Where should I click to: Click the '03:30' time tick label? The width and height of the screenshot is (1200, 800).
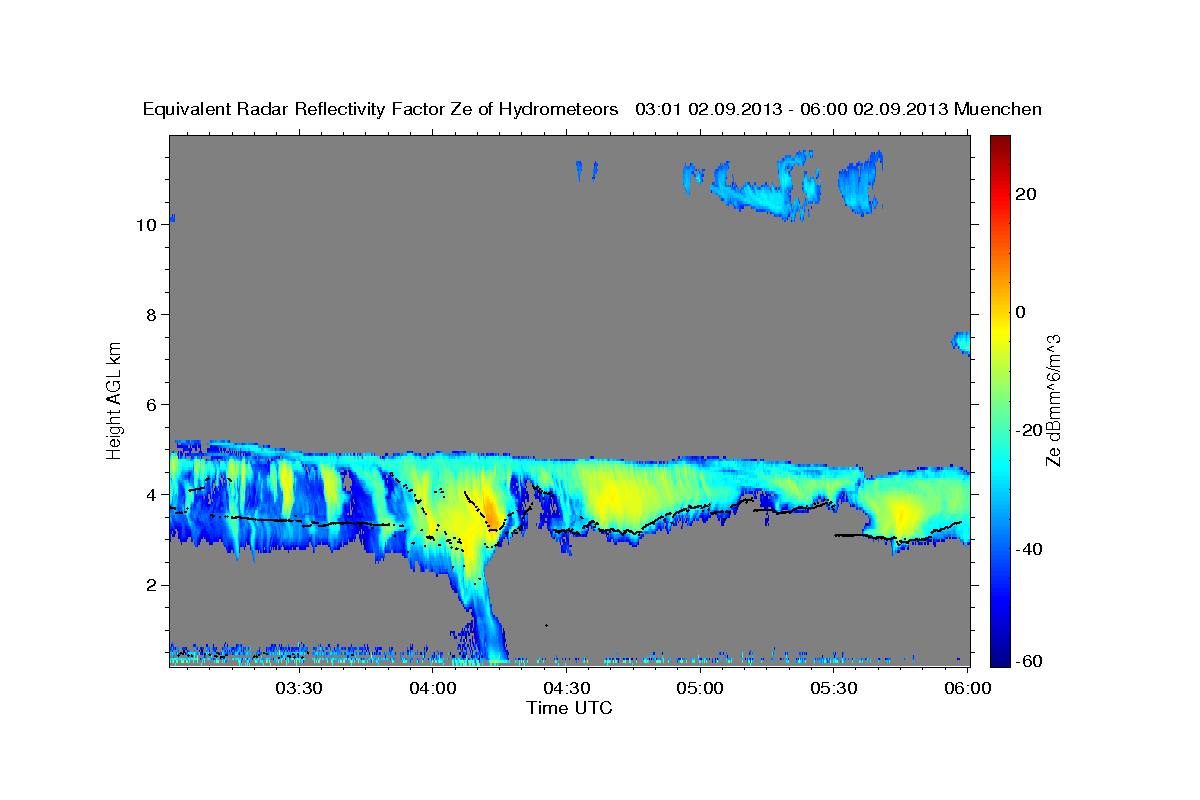[x=299, y=688]
